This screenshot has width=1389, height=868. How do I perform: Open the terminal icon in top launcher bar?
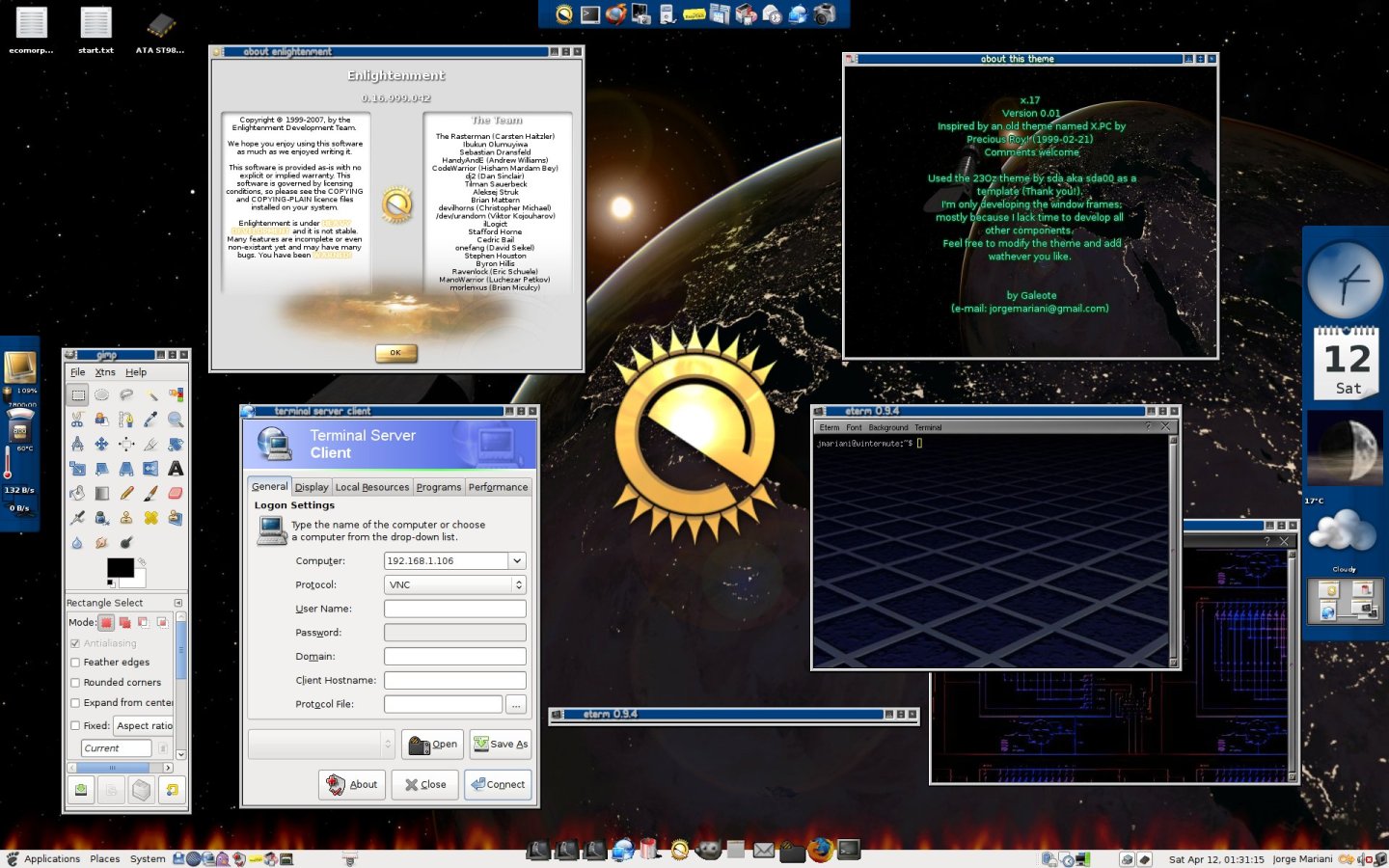tap(590, 14)
